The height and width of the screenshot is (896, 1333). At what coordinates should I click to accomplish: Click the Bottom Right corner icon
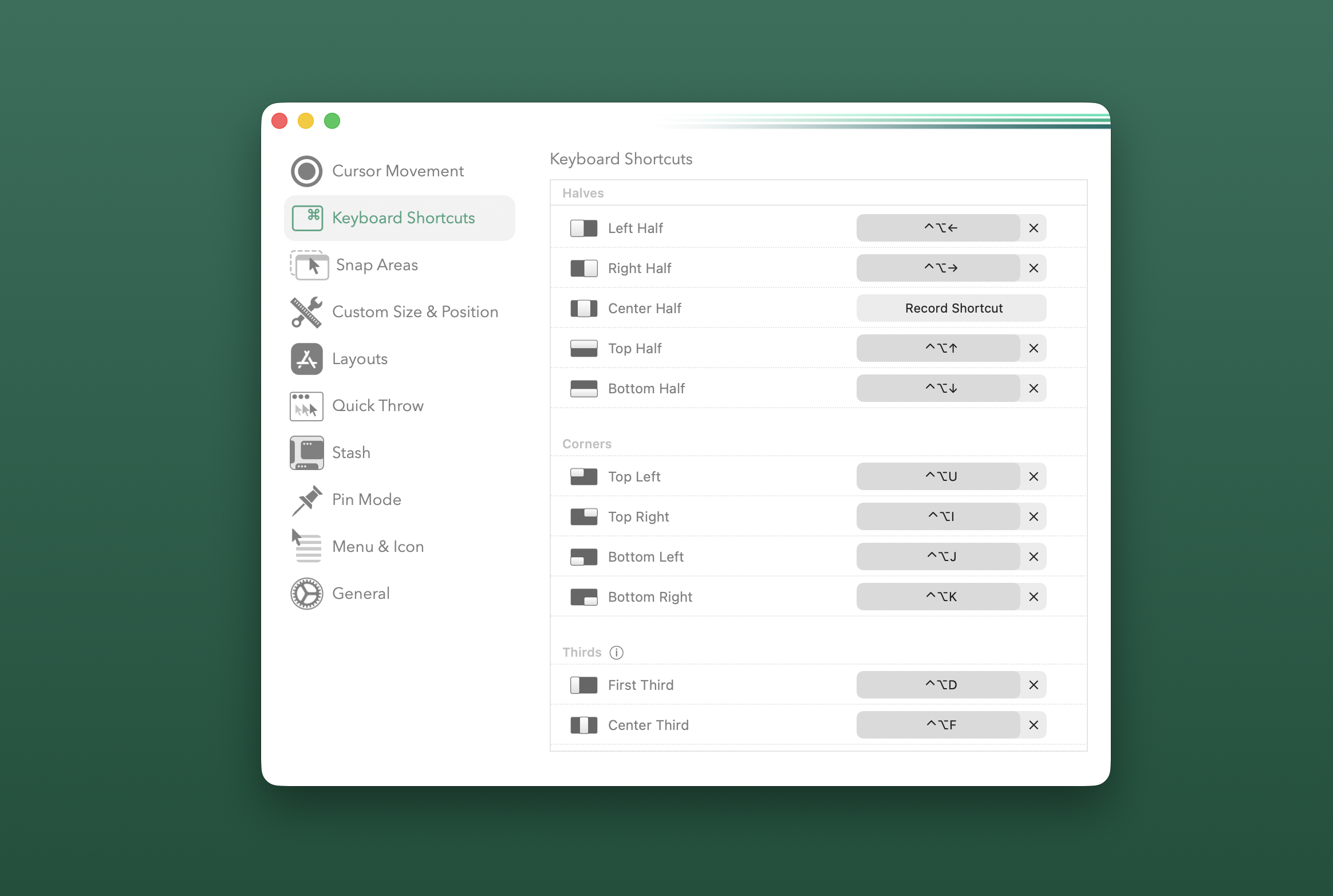pyautogui.click(x=583, y=597)
